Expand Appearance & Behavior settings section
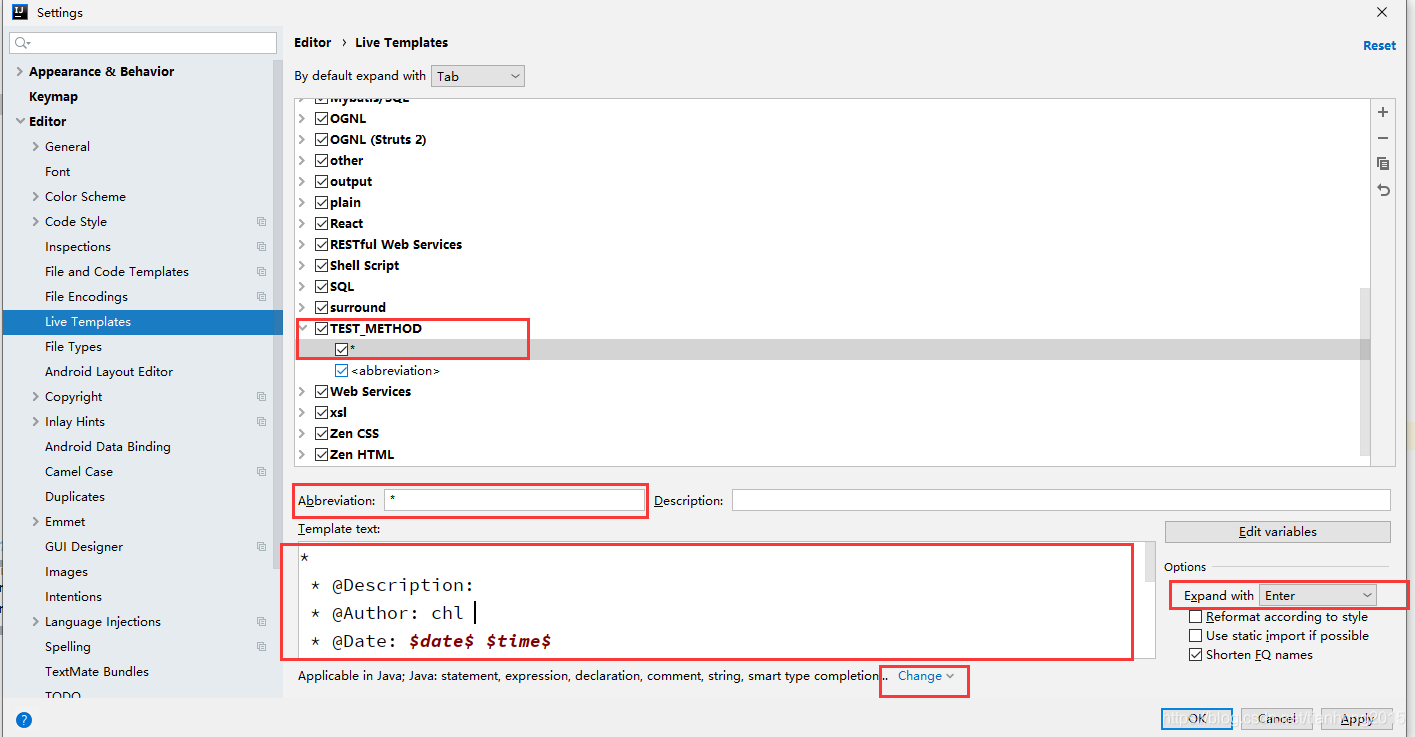Screen dimensions: 1415x737 point(20,72)
